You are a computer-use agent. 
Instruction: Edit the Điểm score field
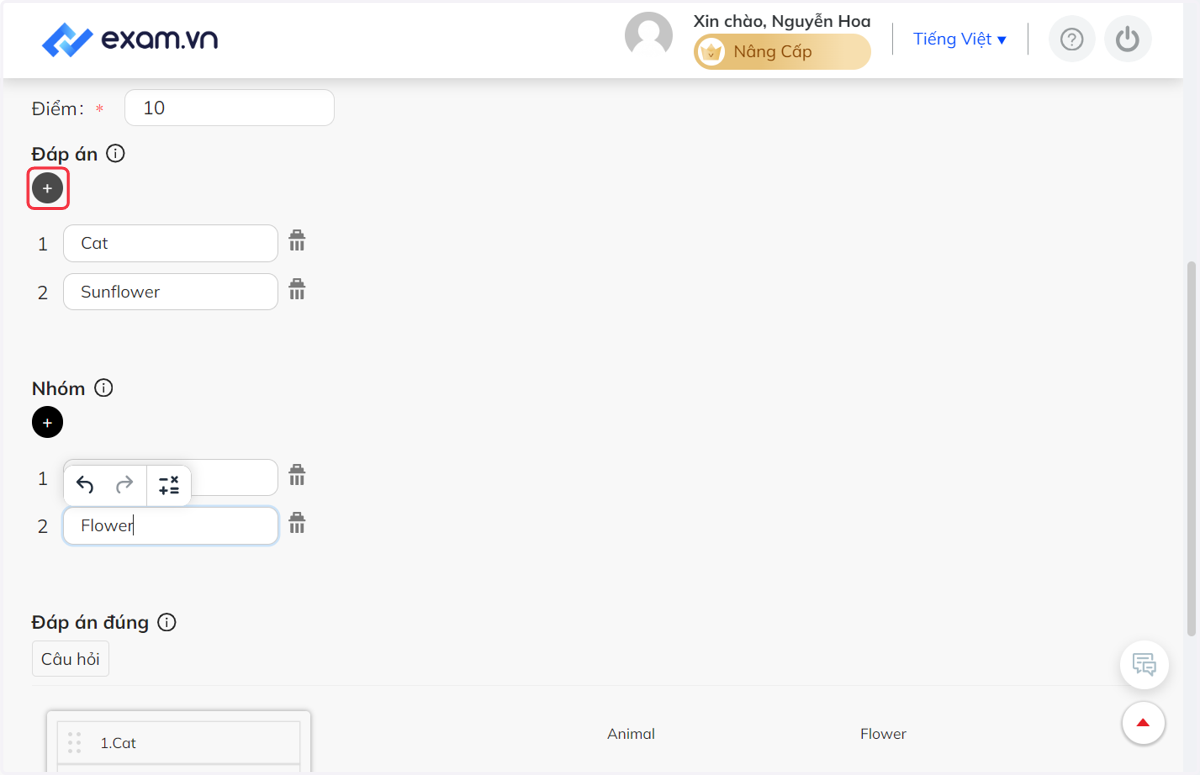(229, 108)
